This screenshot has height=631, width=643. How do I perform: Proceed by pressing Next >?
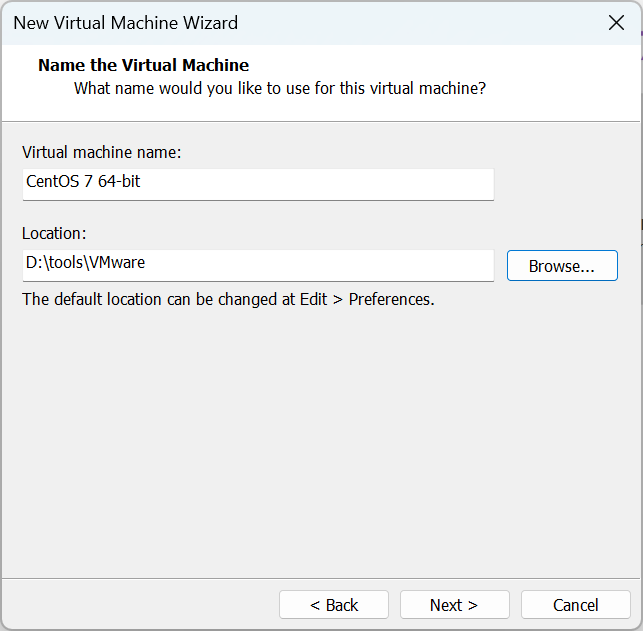454,605
